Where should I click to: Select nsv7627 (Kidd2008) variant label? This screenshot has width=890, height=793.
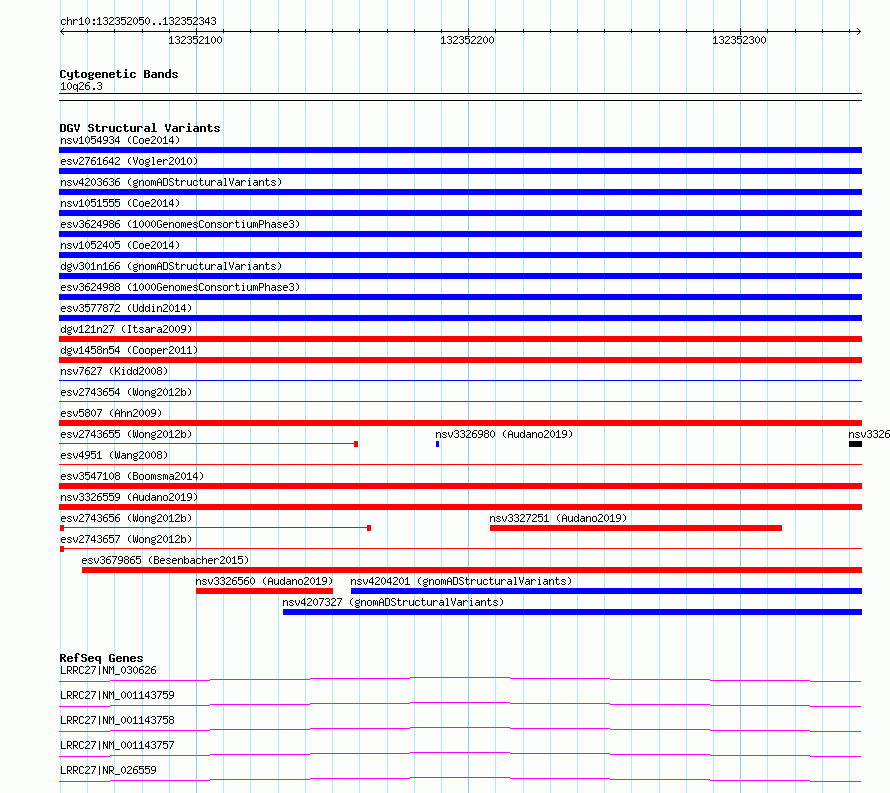114,371
